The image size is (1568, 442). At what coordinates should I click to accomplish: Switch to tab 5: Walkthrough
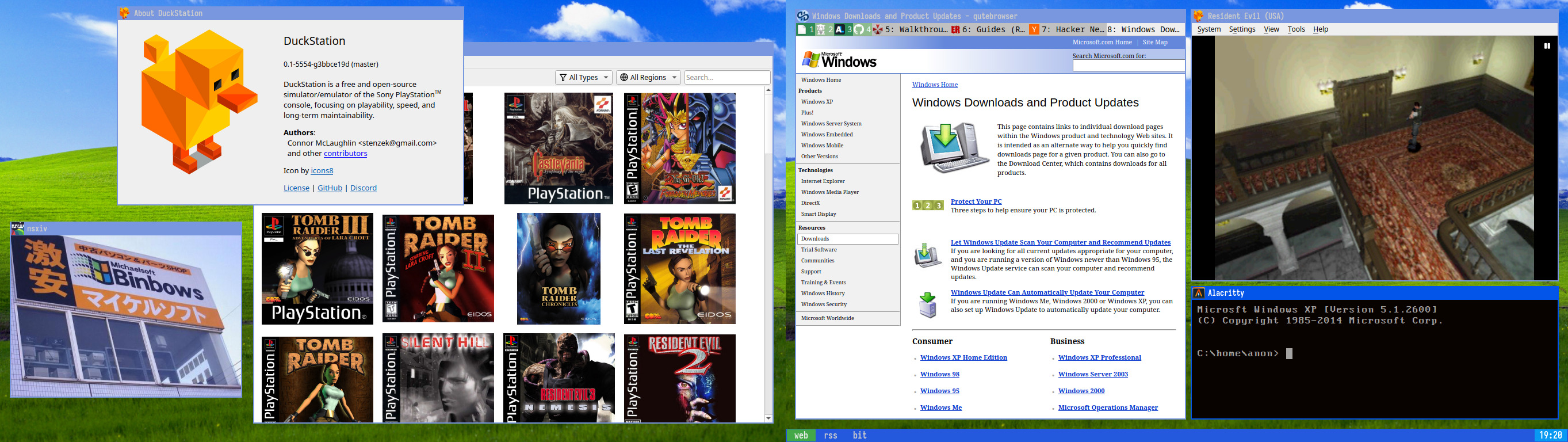click(x=910, y=29)
